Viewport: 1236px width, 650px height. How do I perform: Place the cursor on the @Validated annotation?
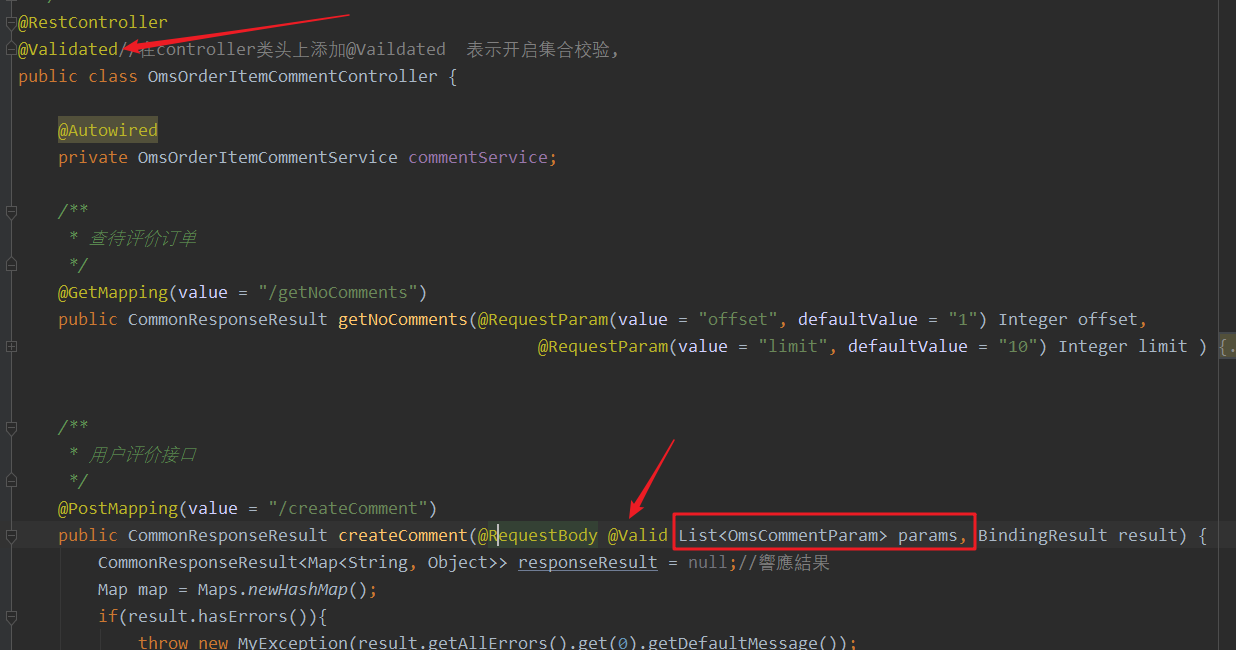[67, 48]
